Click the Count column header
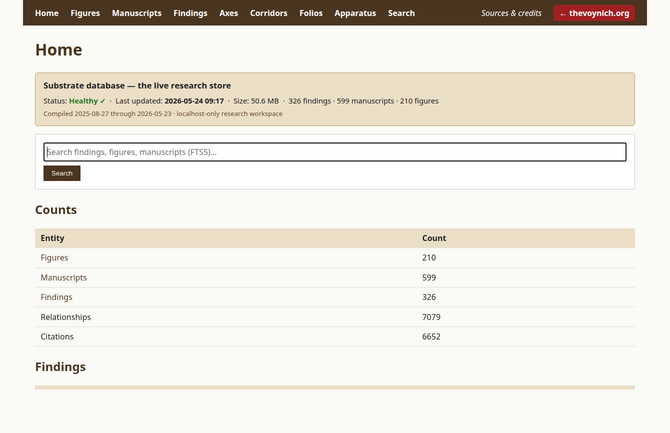 [x=434, y=238]
